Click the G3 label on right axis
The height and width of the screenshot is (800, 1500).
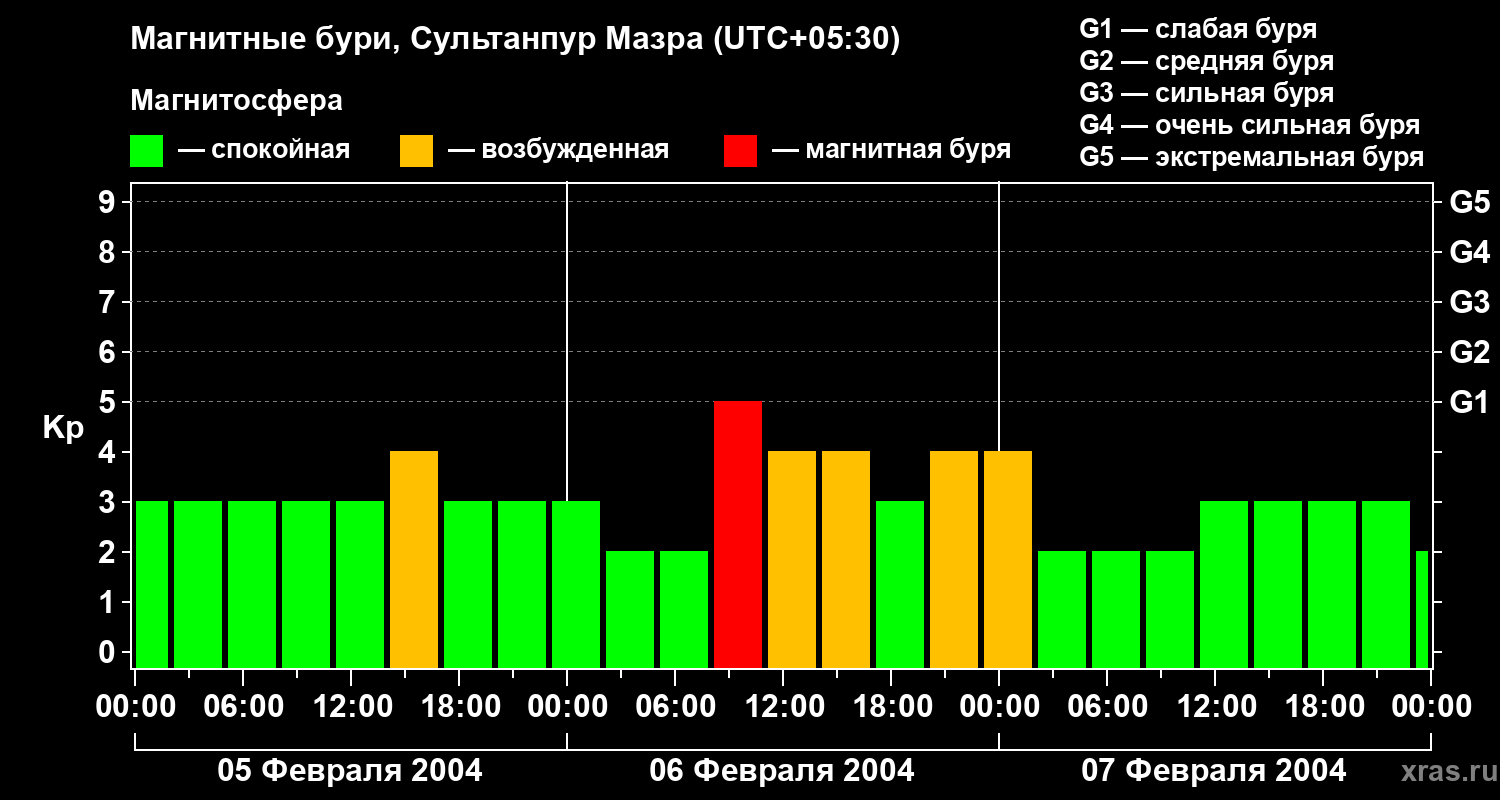coord(1470,303)
